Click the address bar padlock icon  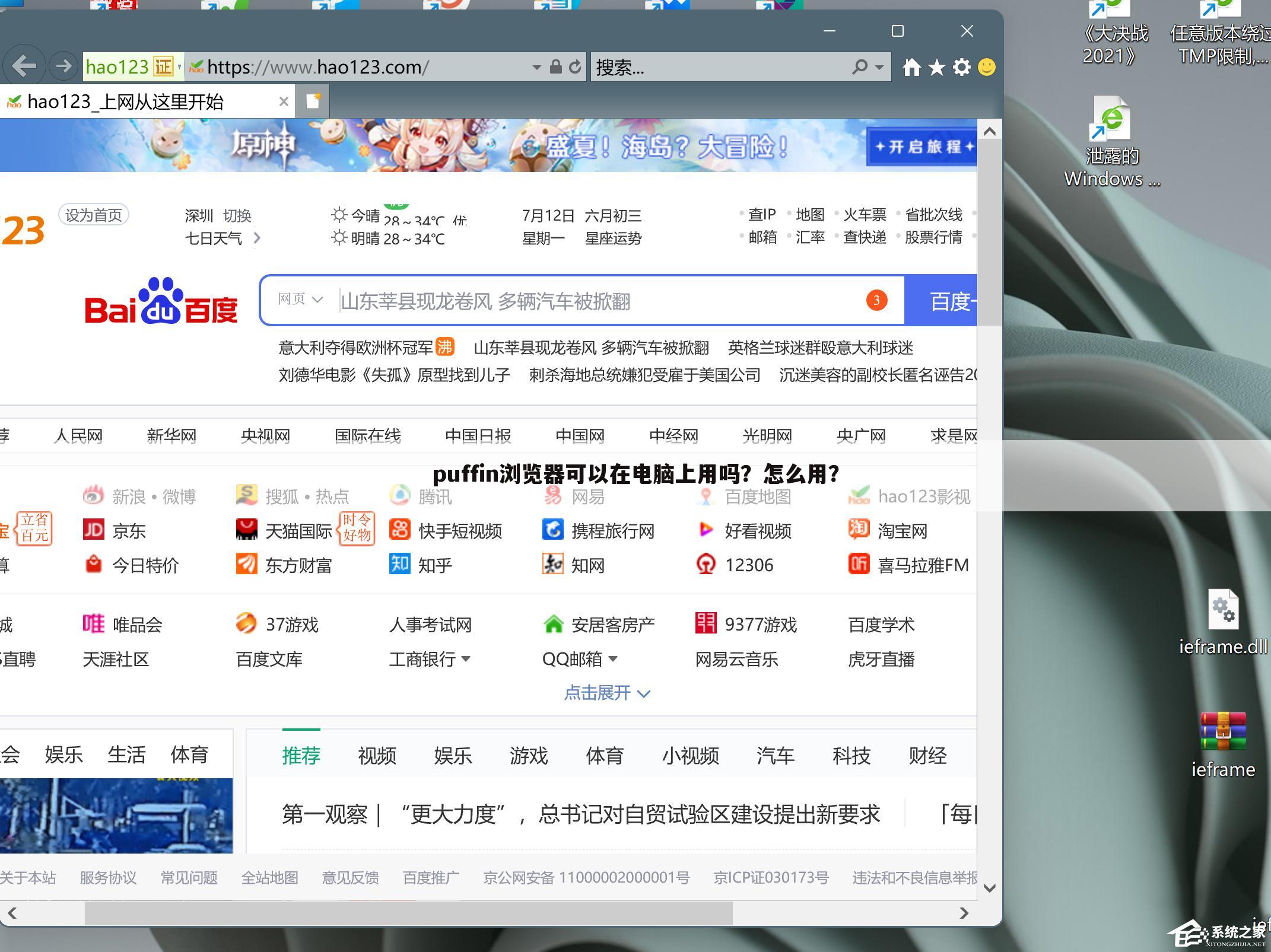pos(555,66)
